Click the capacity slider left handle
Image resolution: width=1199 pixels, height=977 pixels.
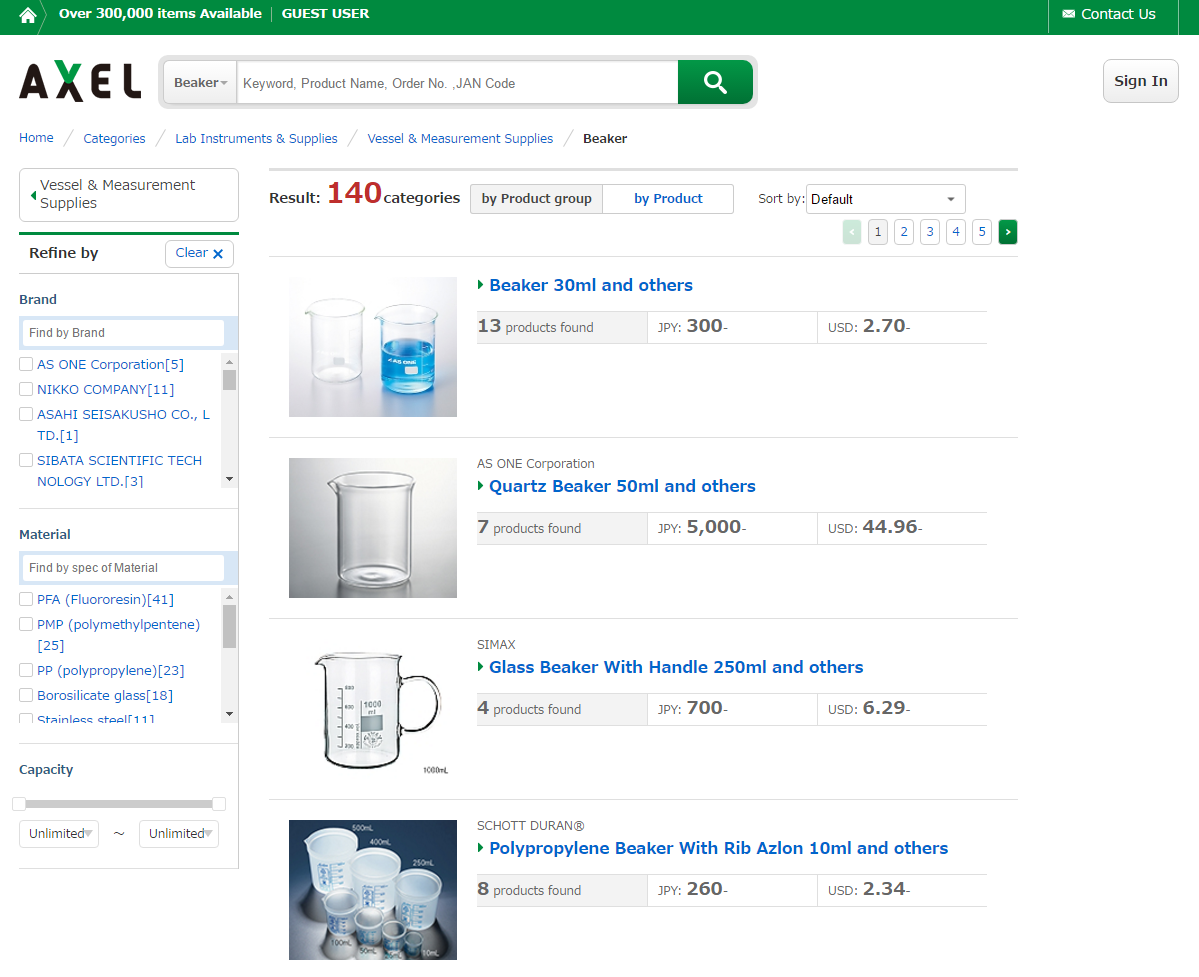[19, 803]
